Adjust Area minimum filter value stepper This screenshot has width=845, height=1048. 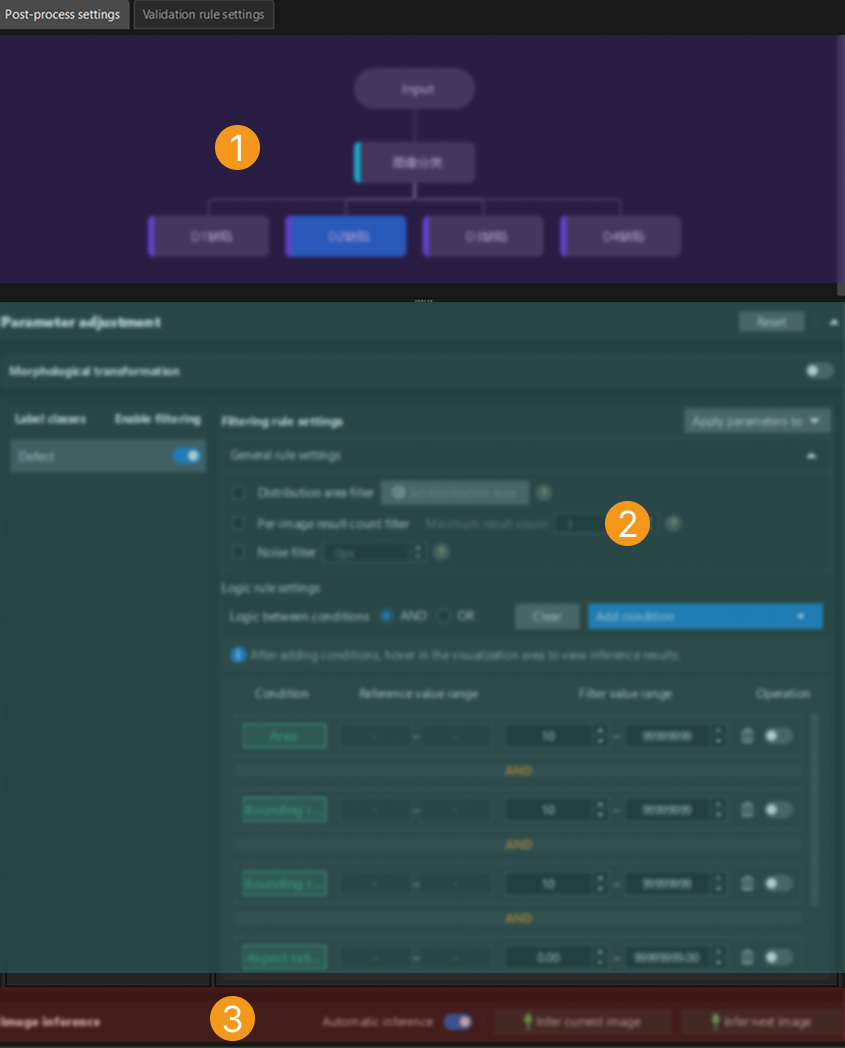(600, 736)
